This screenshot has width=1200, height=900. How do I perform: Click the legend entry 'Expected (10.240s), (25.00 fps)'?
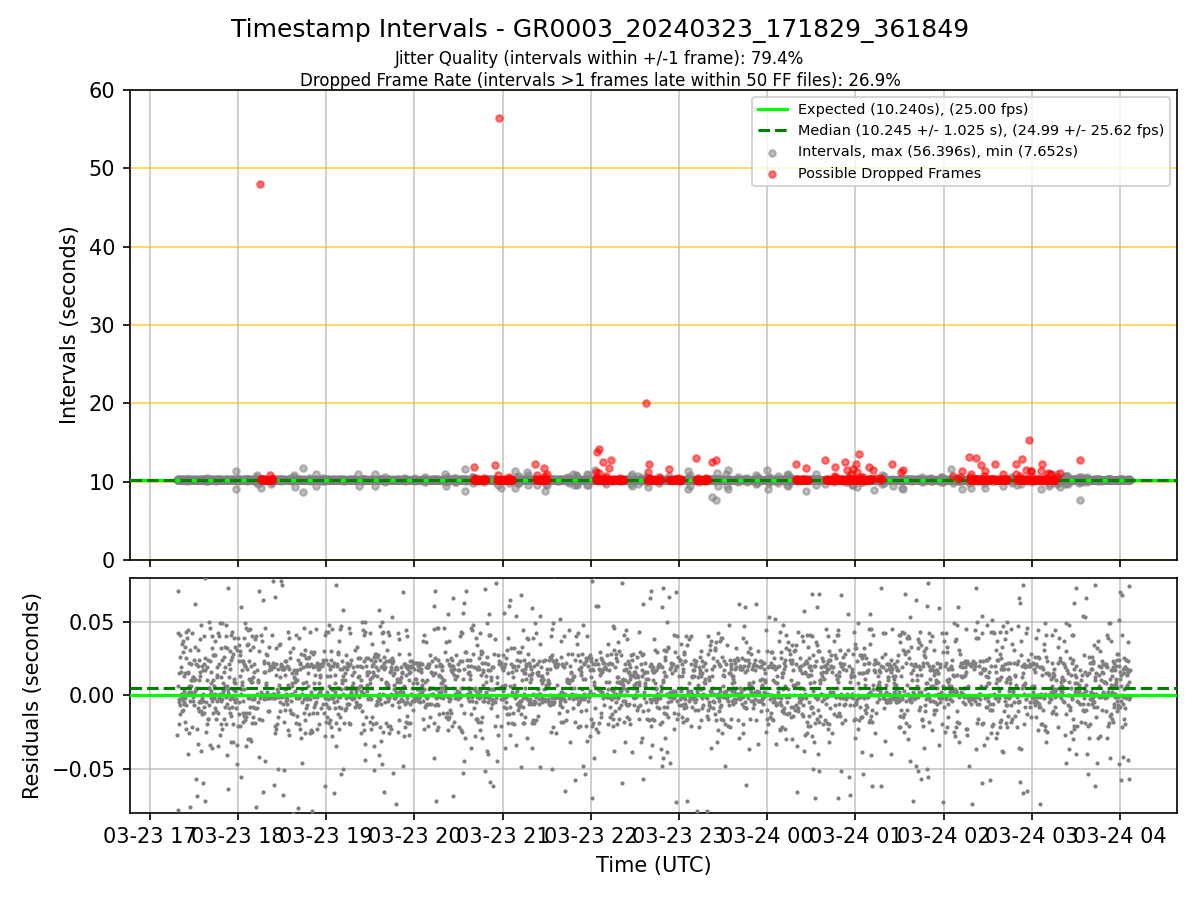[913, 109]
